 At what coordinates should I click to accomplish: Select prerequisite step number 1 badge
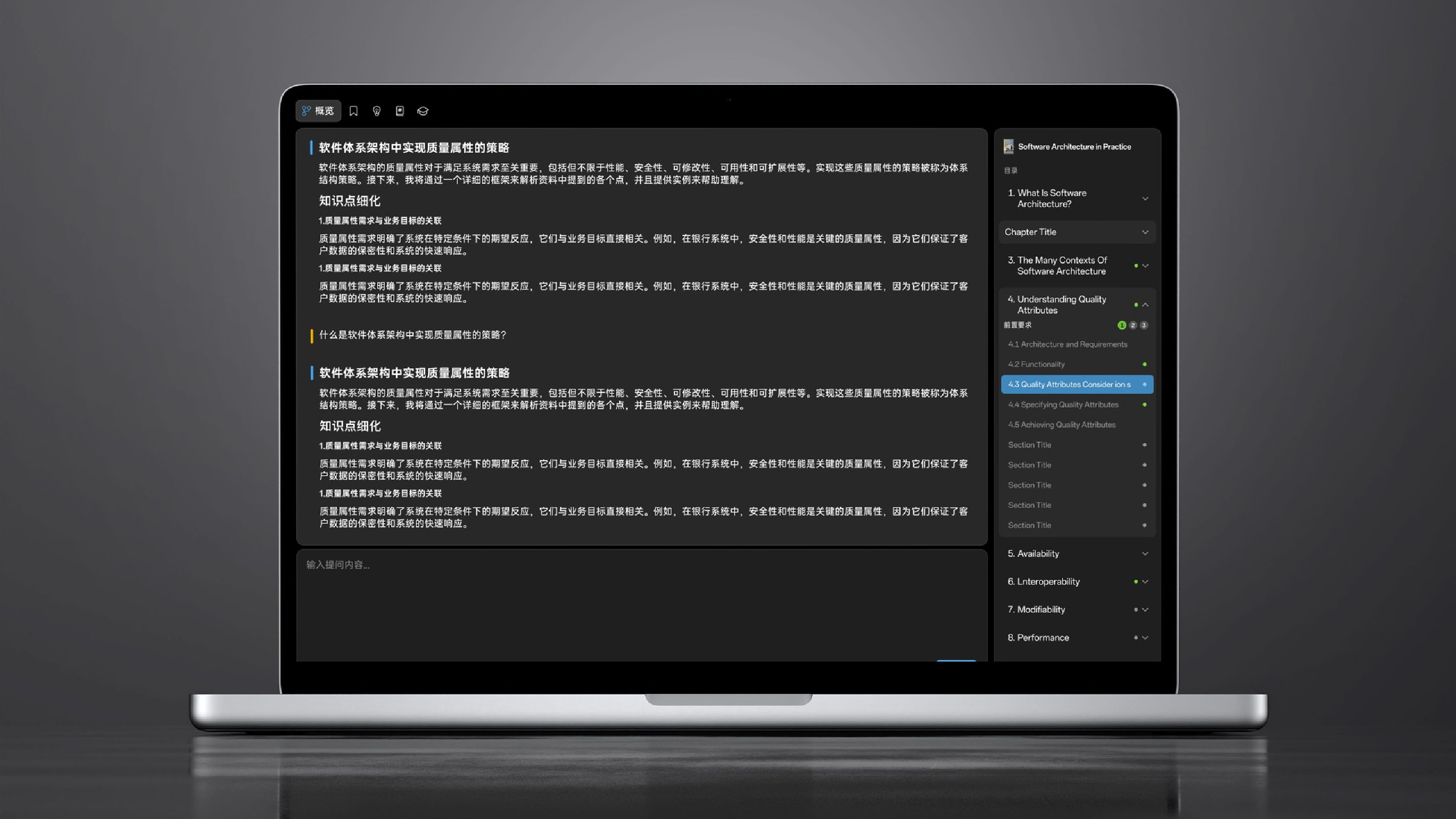click(1121, 325)
